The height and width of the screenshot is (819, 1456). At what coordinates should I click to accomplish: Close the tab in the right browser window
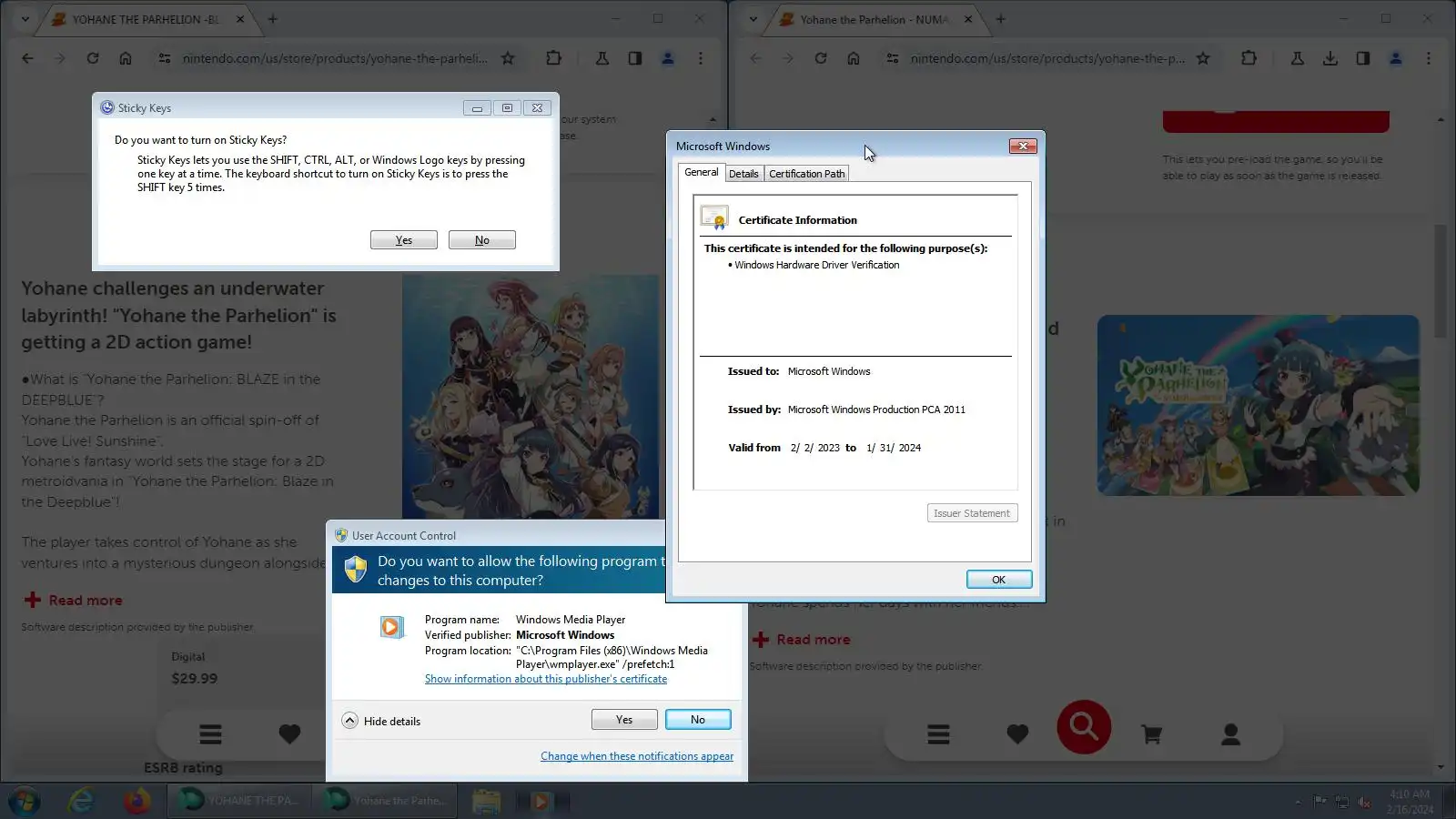[x=968, y=19]
